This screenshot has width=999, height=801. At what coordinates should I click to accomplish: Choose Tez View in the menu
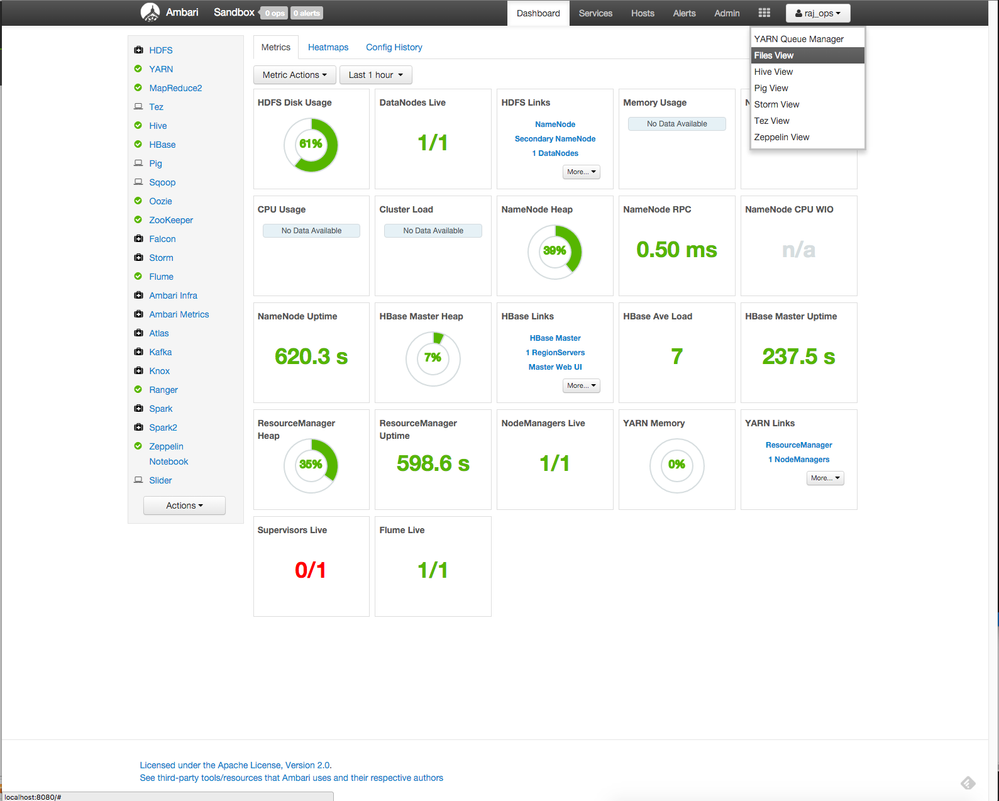[x=808, y=120]
